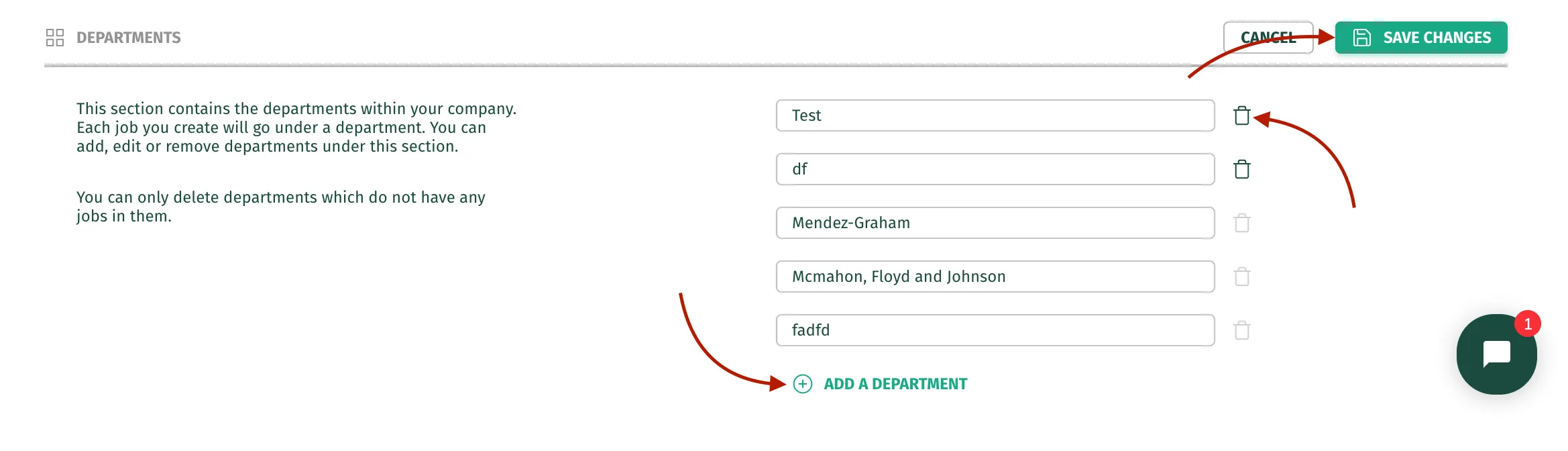Edit Mcmahon, Floyd and Johnson field
Screen dimensions: 1568x451
pos(995,277)
